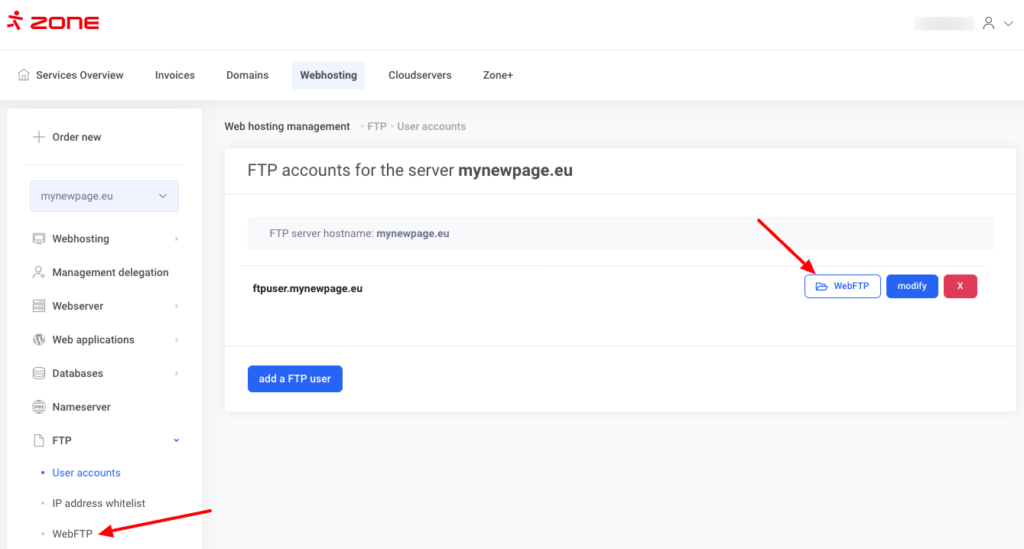The height and width of the screenshot is (549, 1024).
Task: Click the Zone logo icon
Action: tap(14, 22)
